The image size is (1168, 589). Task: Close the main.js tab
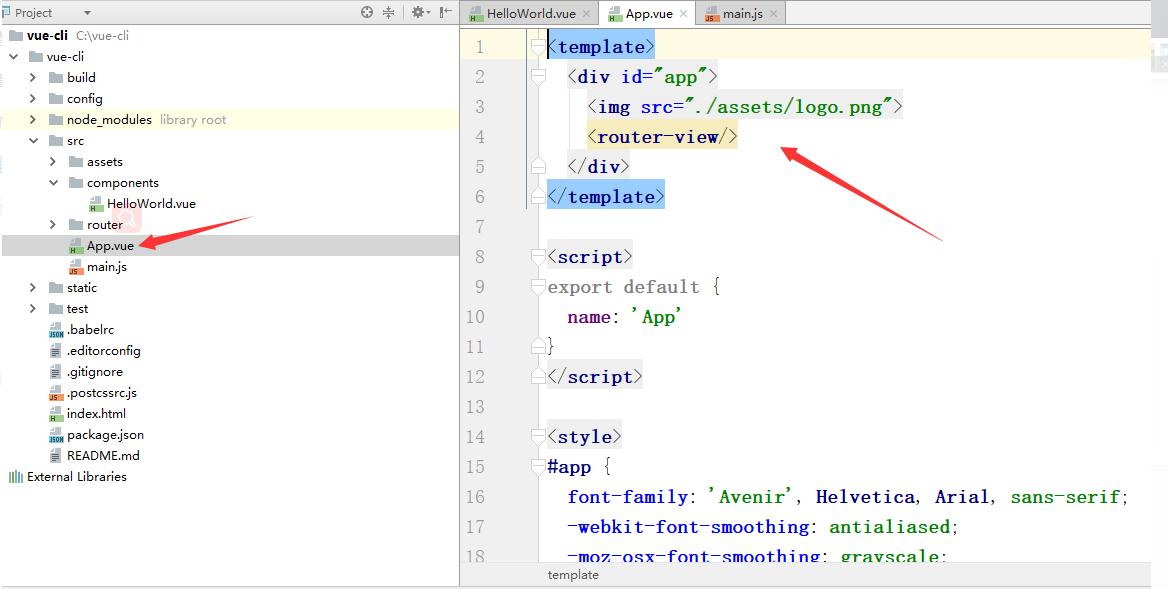click(x=773, y=13)
